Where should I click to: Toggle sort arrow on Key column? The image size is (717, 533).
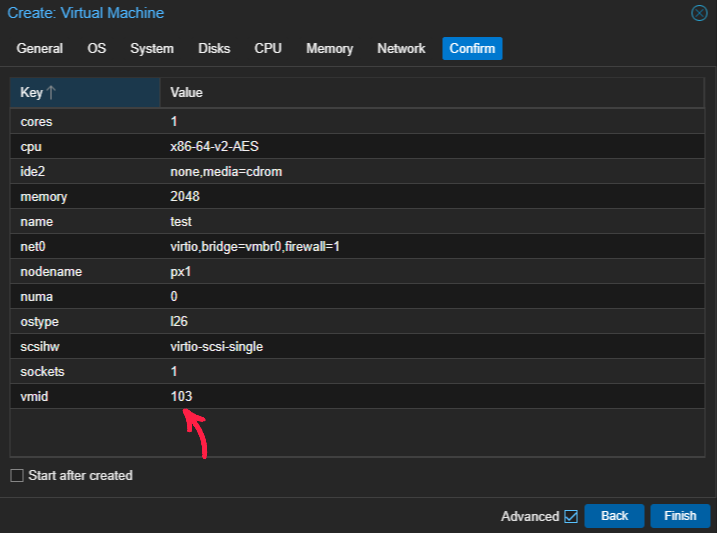(x=51, y=93)
